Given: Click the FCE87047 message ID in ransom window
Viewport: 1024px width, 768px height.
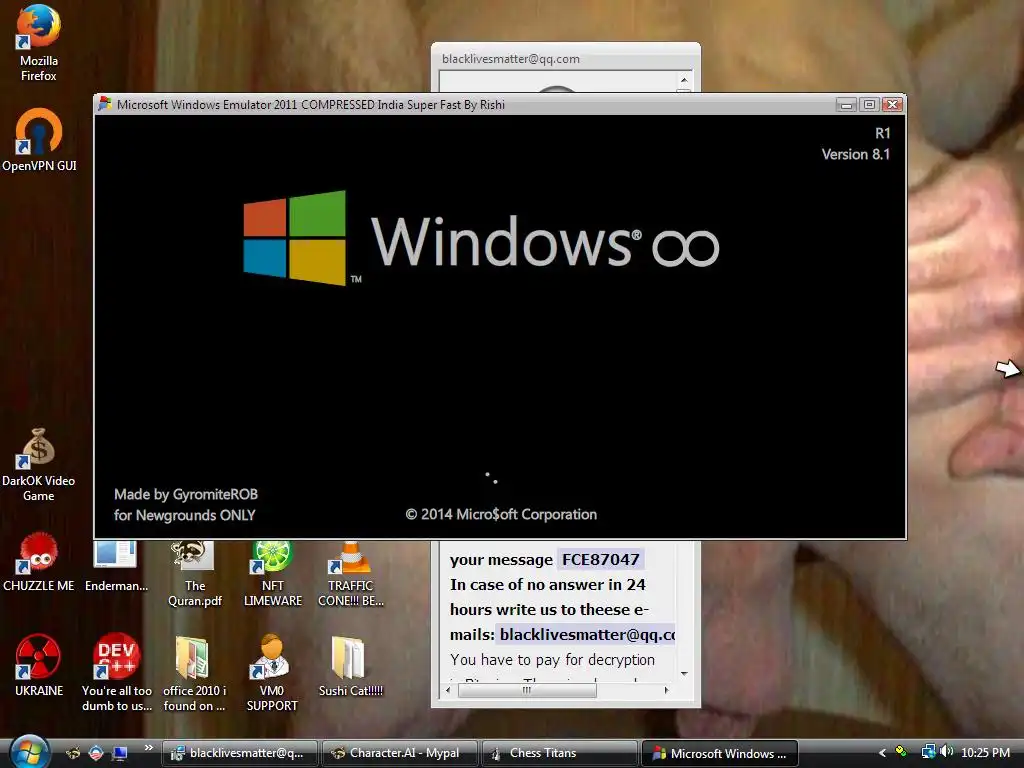Looking at the screenshot, I should pos(600,560).
